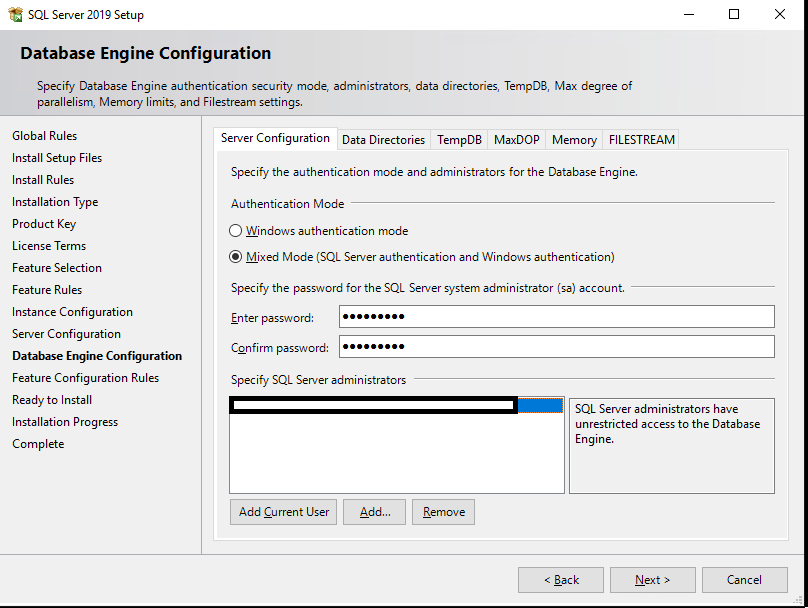
Task: Click the Remove button
Action: coord(443,511)
